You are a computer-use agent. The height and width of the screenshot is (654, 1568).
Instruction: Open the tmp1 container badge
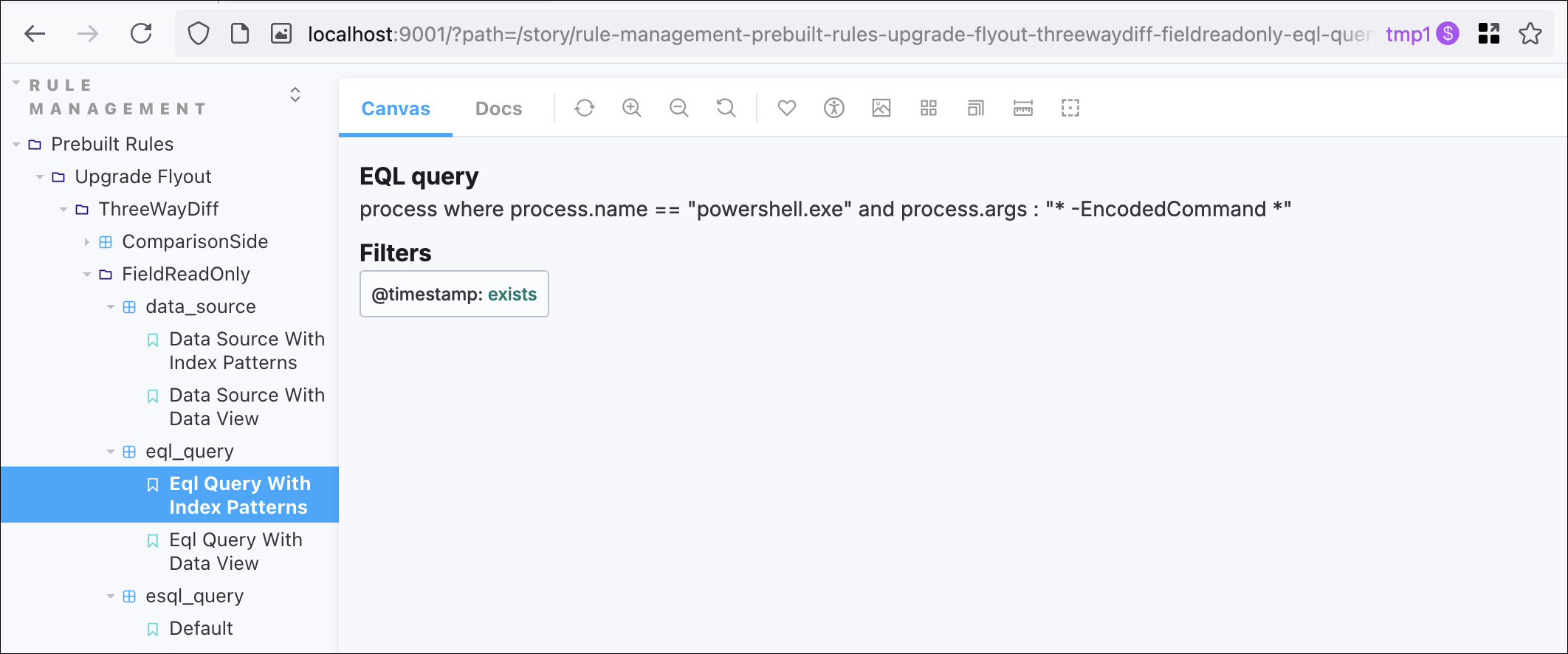[x=1422, y=34]
